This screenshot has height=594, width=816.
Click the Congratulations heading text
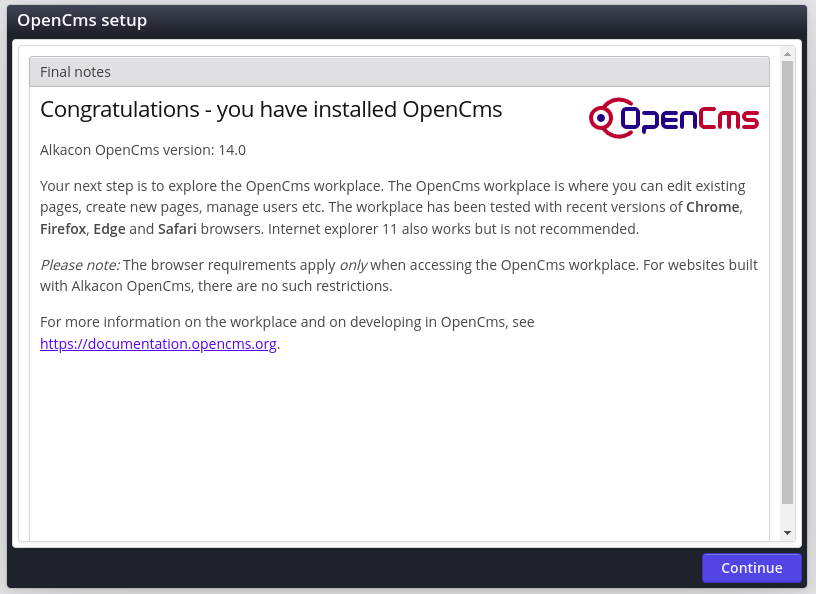coord(271,109)
